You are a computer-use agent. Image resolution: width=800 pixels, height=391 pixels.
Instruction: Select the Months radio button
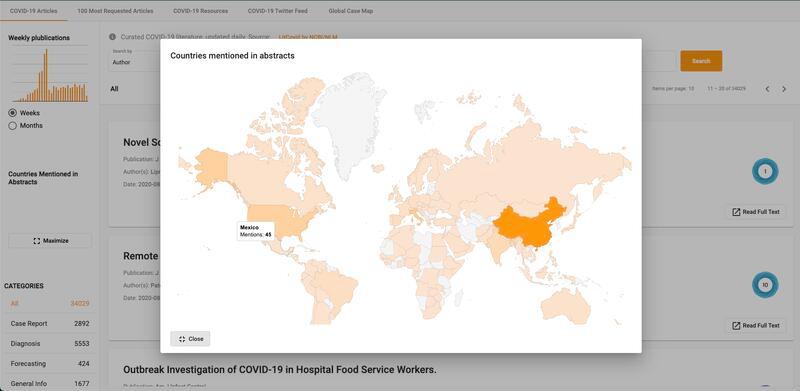[x=13, y=126]
